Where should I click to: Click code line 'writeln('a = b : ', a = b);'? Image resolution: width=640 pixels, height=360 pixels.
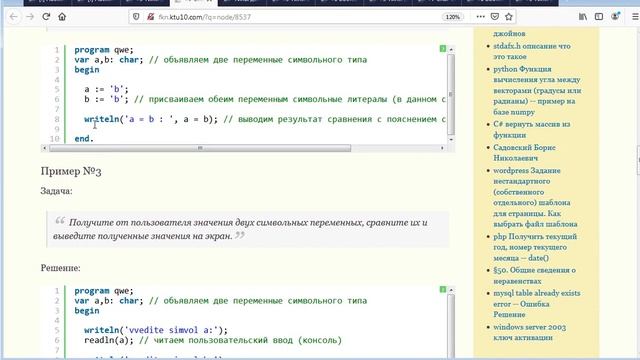click(x=151, y=119)
